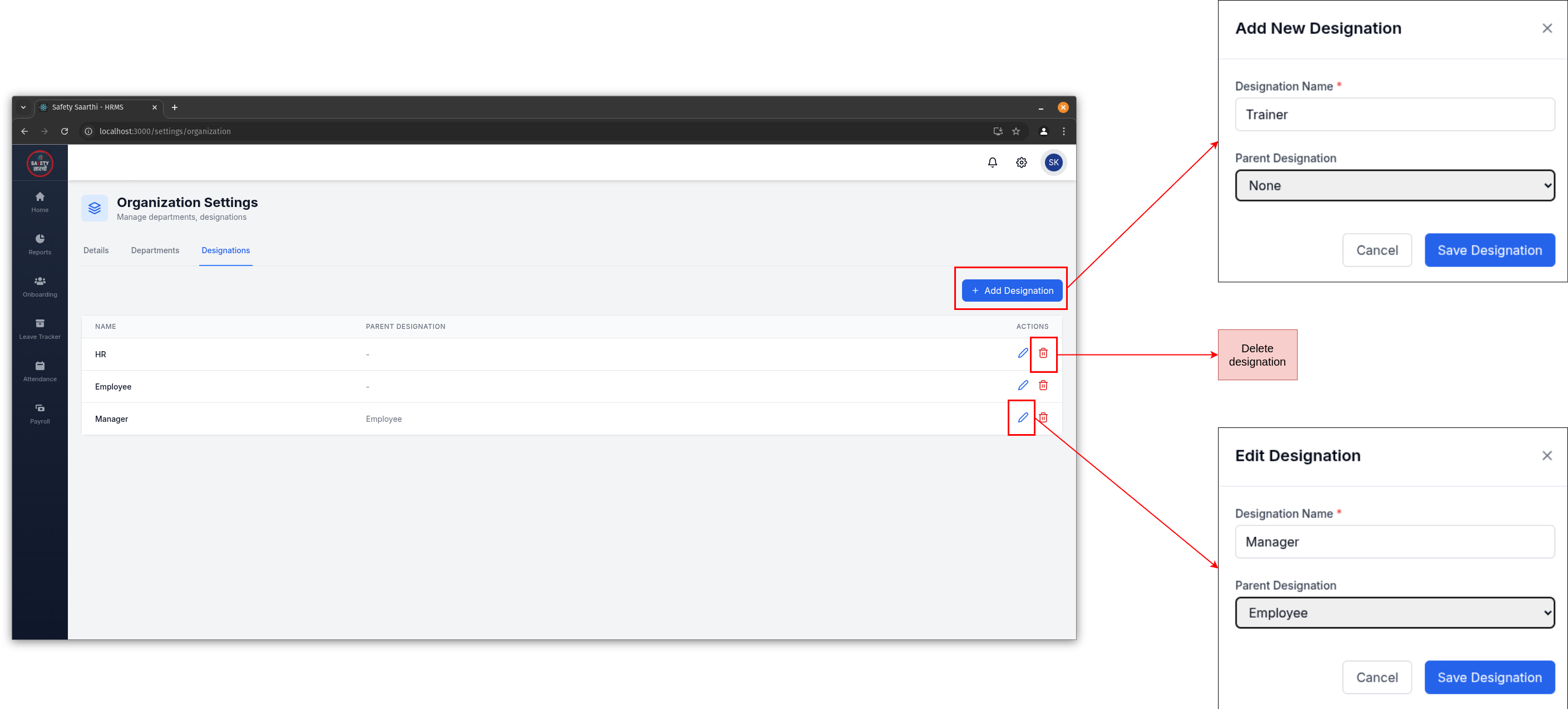Open the notifications bell icon

[x=992, y=163]
